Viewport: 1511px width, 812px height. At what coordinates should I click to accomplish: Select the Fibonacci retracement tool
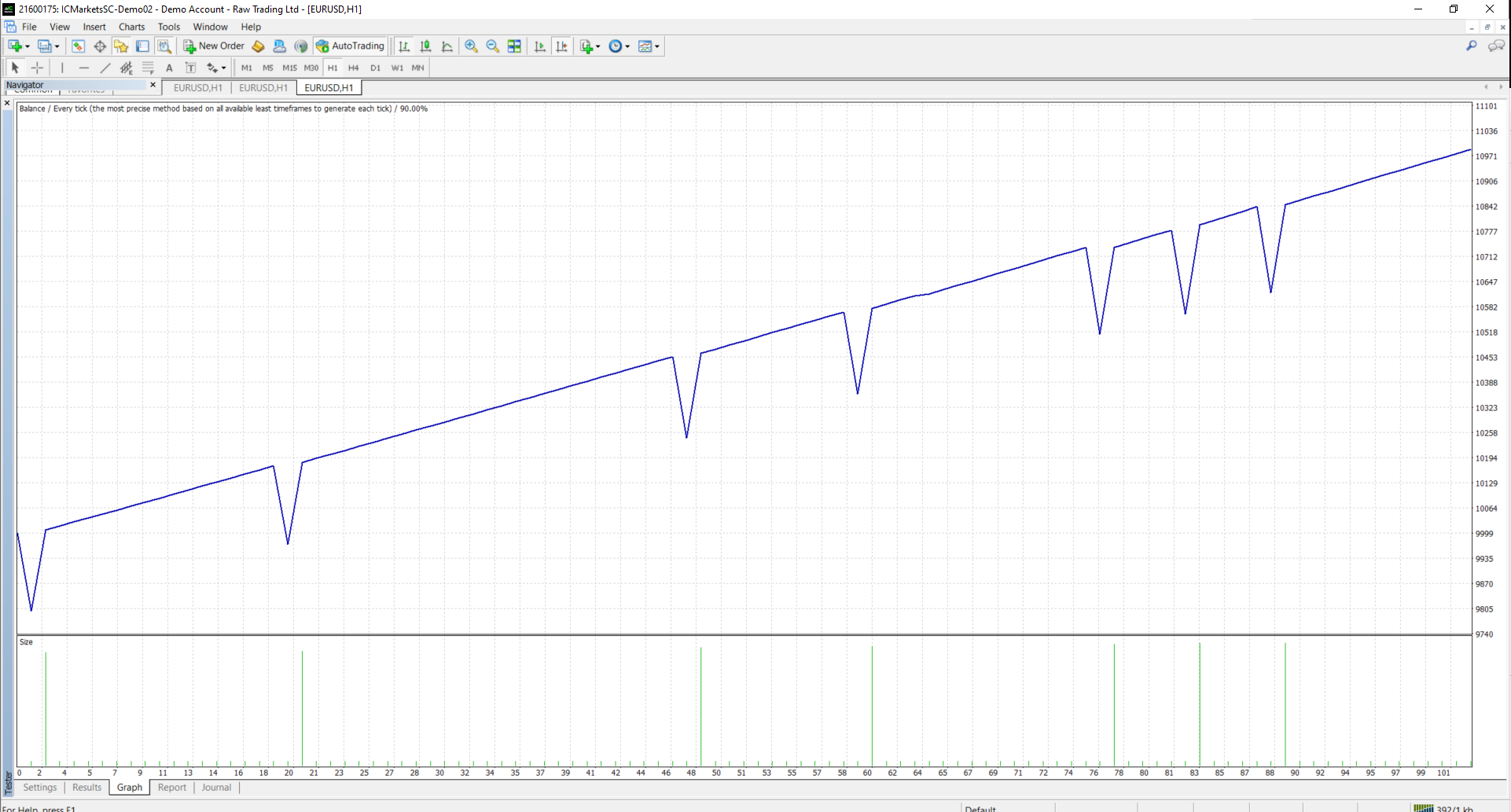tap(148, 68)
